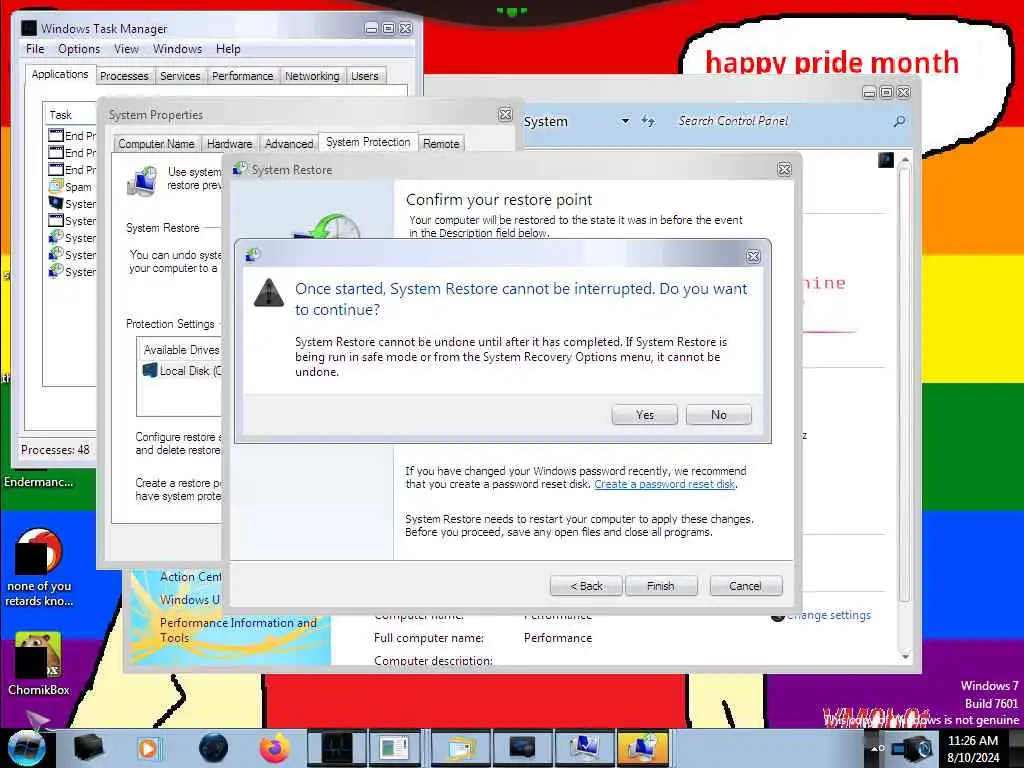Open Create a password reset disk link
Screen dimensions: 1024x768
[665, 484]
